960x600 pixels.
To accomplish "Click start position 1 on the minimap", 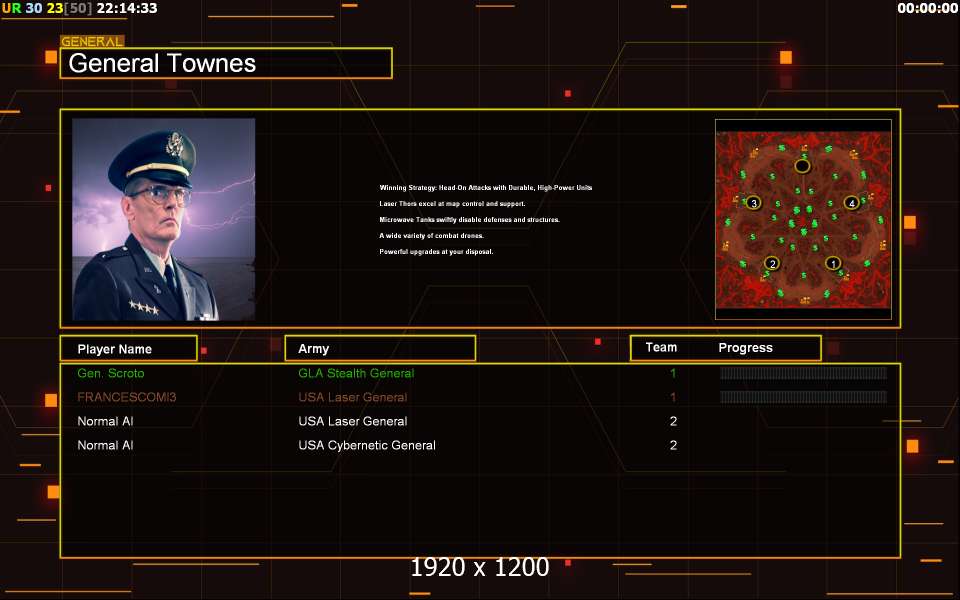I will (833, 263).
